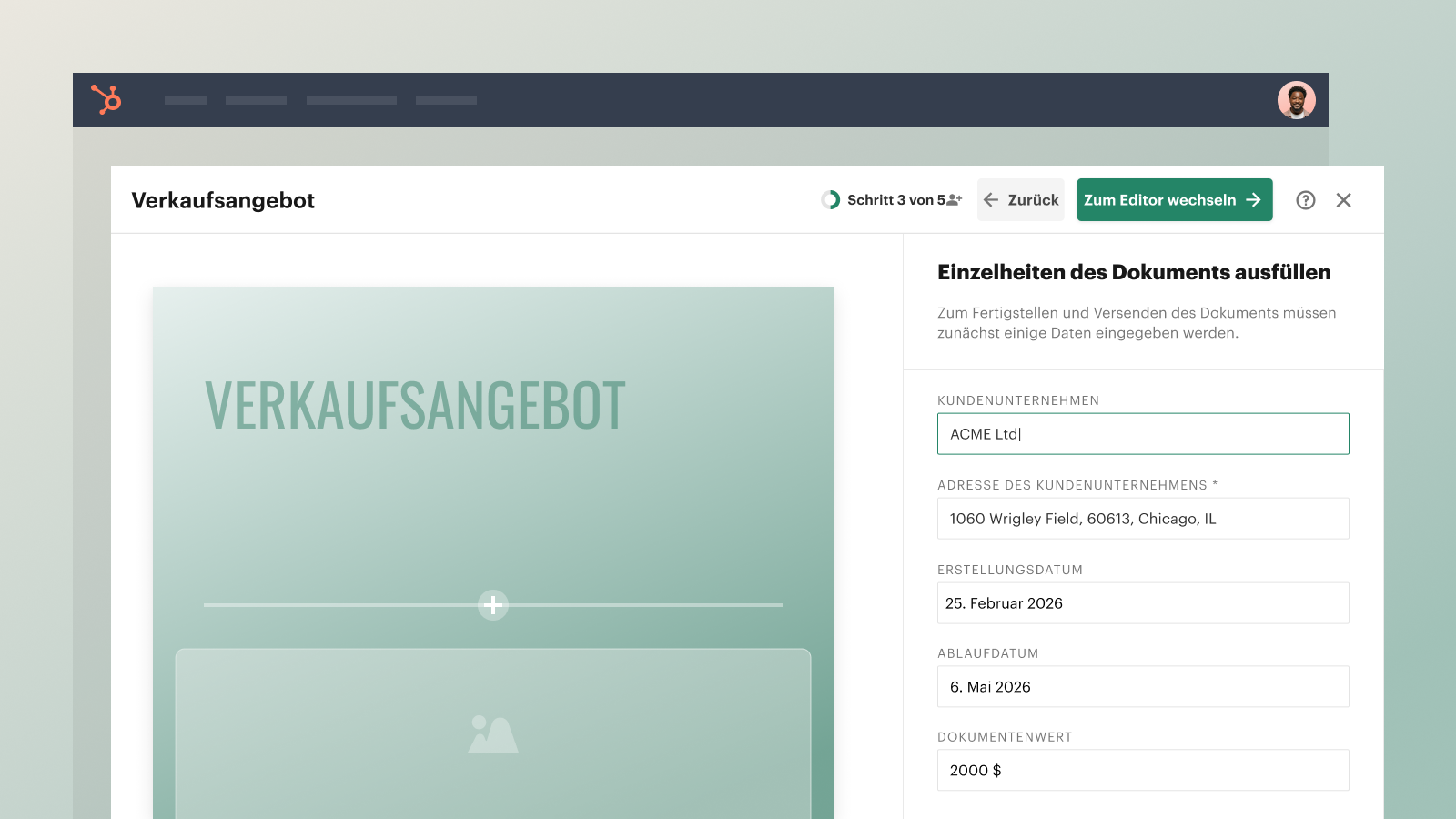Open help via the question-mark icon

(1306, 200)
